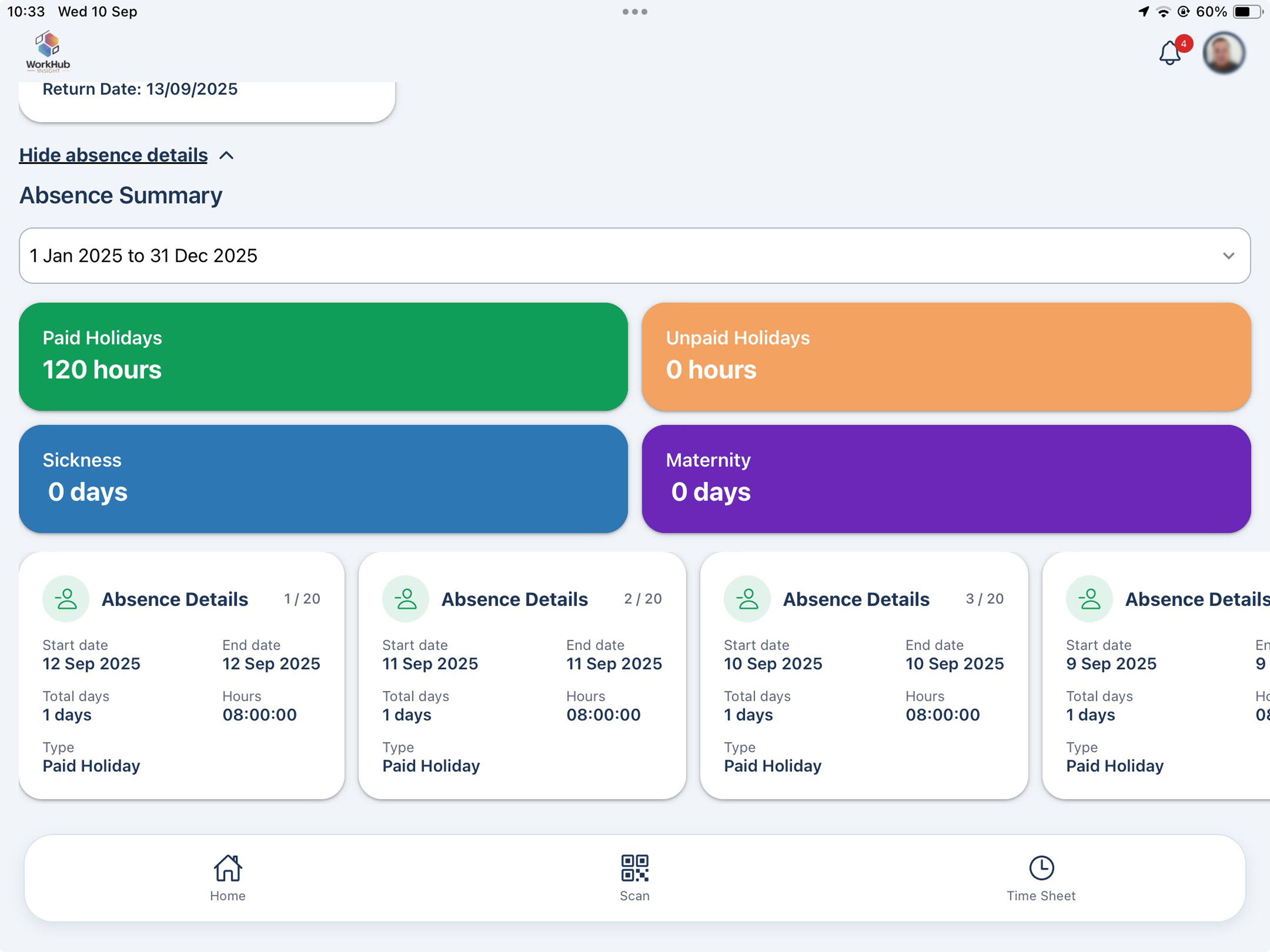Open the 1 Jan 2025 to 31 Dec 2025 dropdown
Viewport: 1270px width, 952px height.
[635, 256]
